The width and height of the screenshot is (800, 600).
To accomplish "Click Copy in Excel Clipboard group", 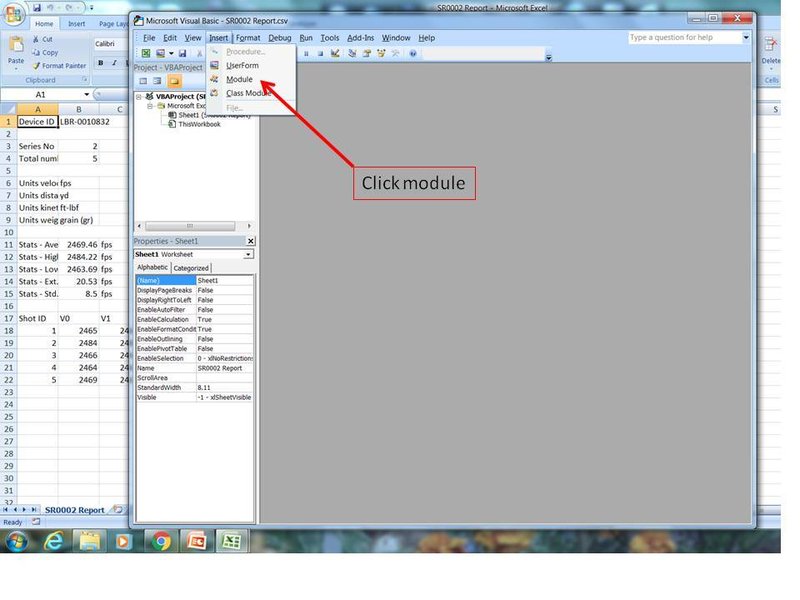I will [45, 53].
